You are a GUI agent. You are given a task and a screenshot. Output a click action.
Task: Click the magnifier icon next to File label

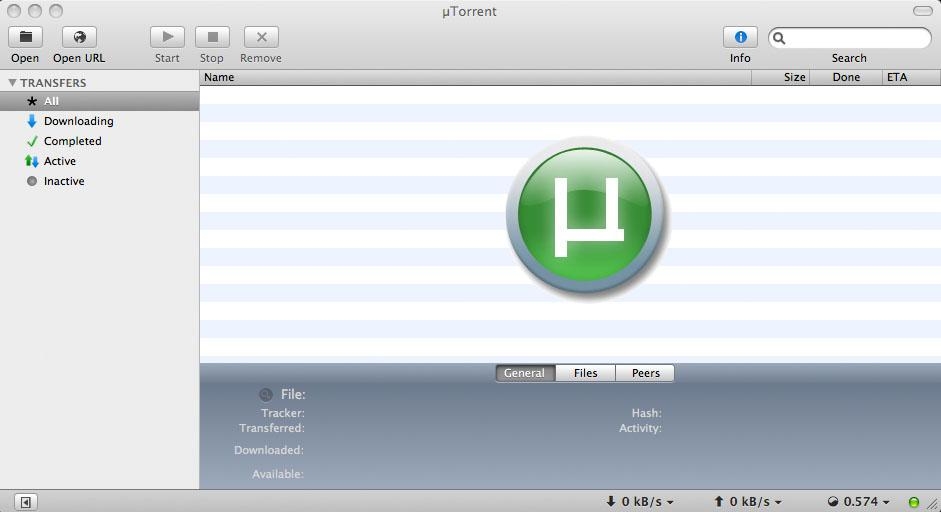(265, 394)
